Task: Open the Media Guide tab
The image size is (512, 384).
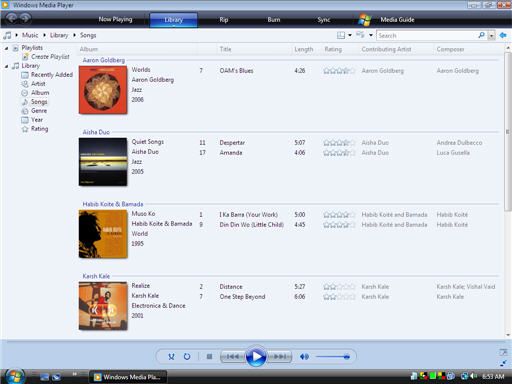Action: (397, 20)
